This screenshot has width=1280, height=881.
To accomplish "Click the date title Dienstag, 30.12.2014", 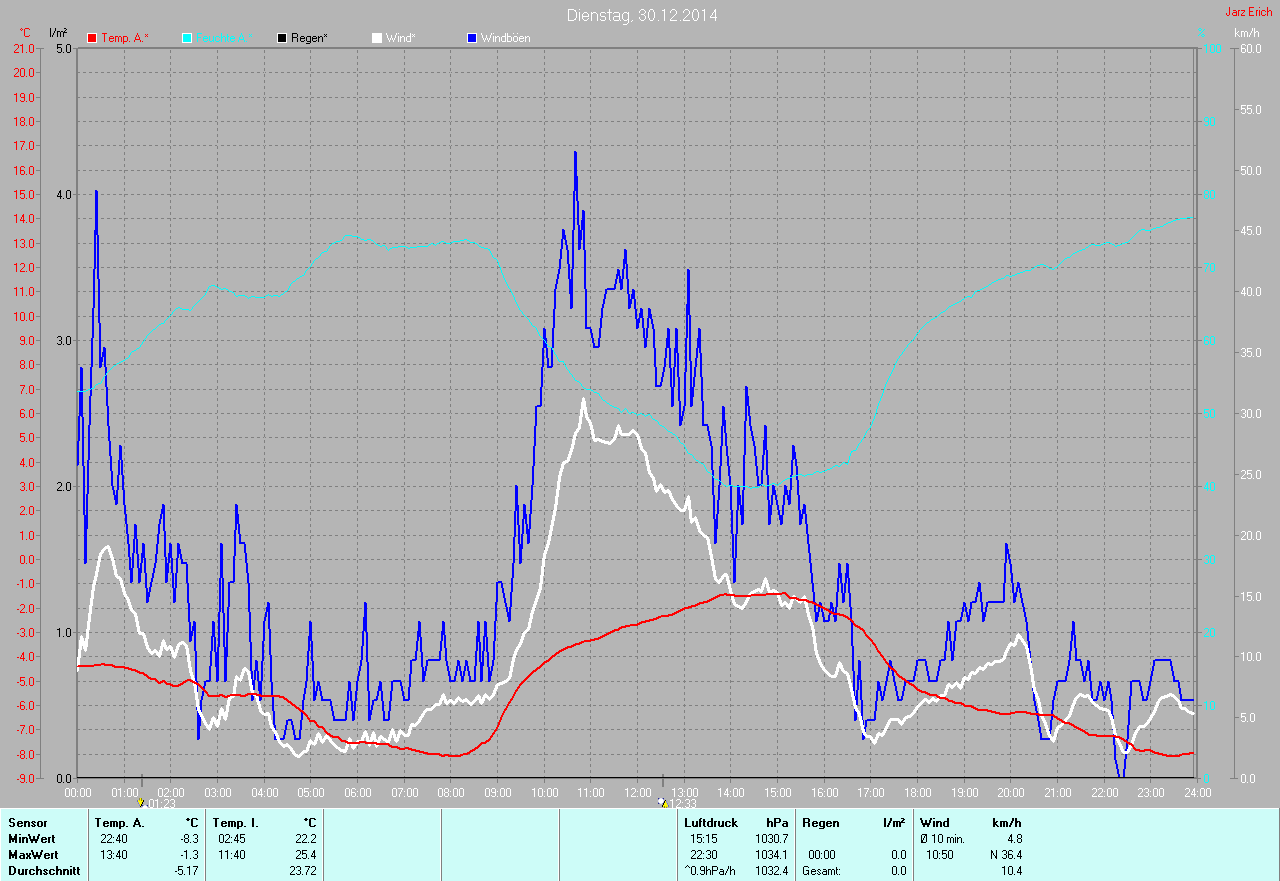I will pyautogui.click(x=641, y=15).
